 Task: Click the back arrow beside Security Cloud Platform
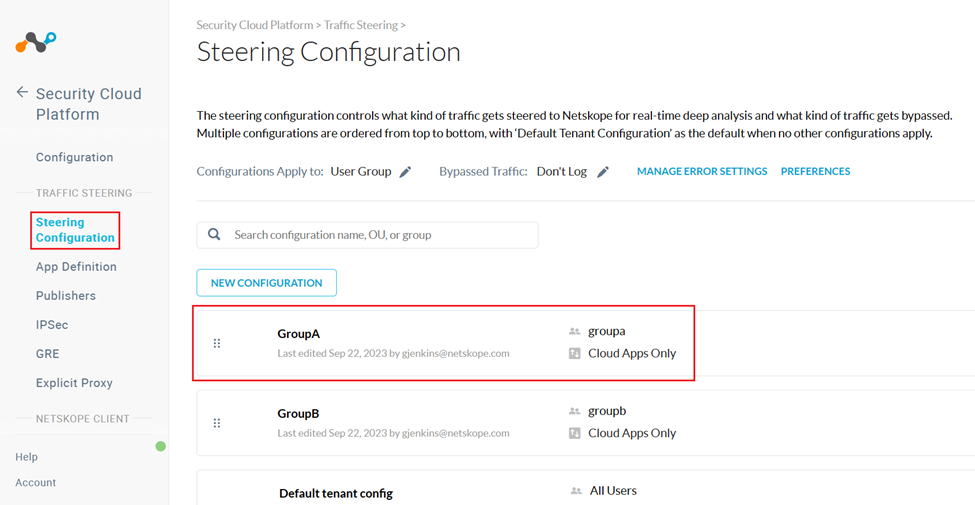[22, 93]
